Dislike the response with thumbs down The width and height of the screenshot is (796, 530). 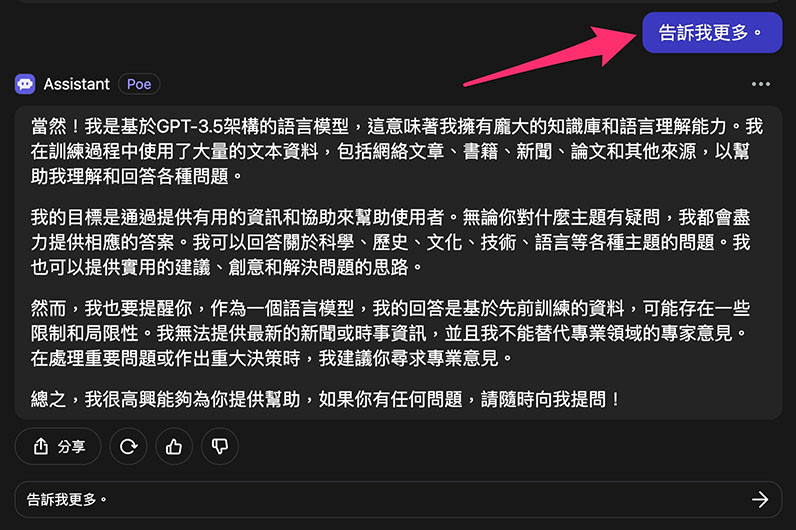(x=220, y=447)
